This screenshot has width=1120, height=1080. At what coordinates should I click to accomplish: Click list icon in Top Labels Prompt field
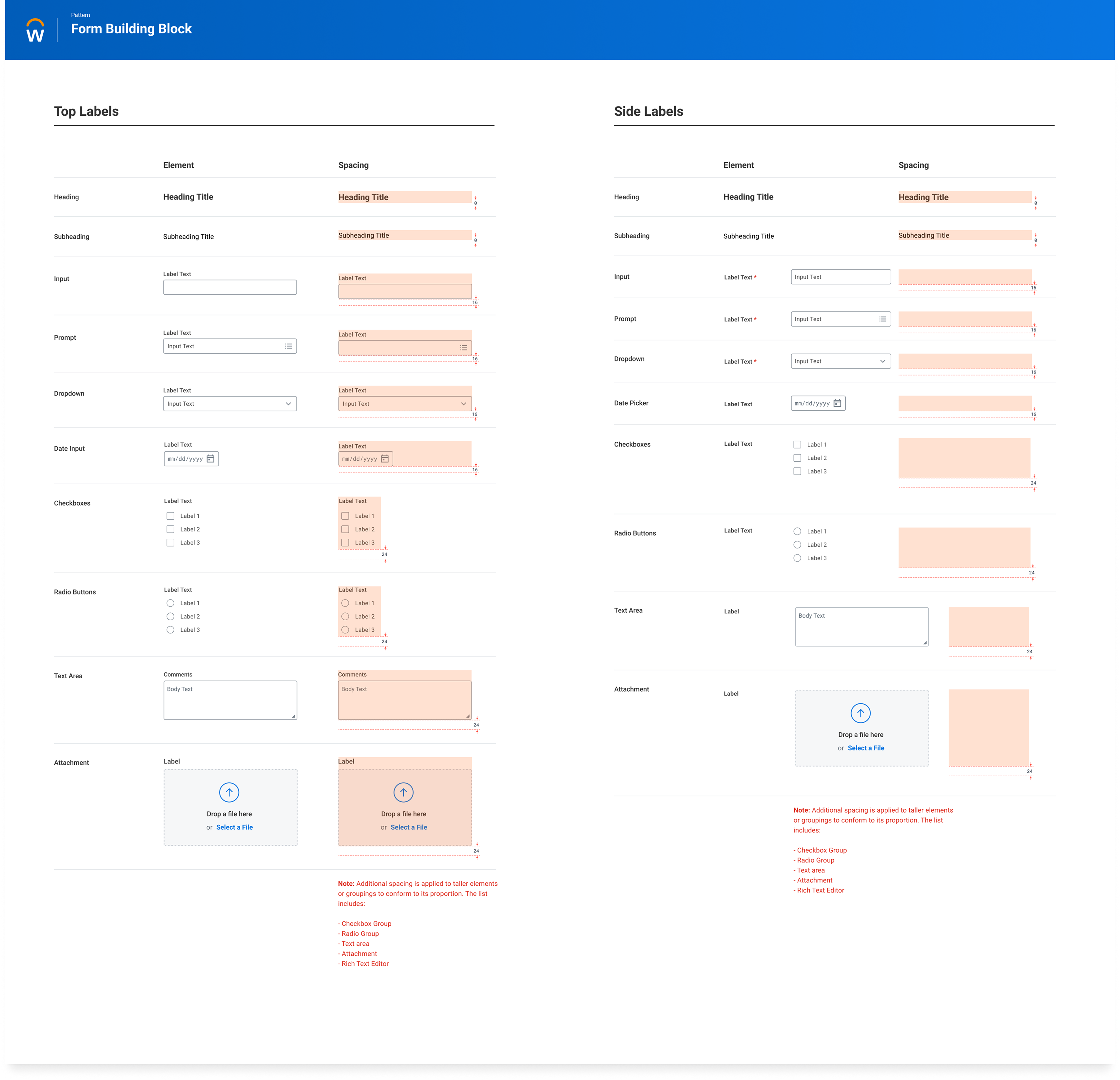289,346
